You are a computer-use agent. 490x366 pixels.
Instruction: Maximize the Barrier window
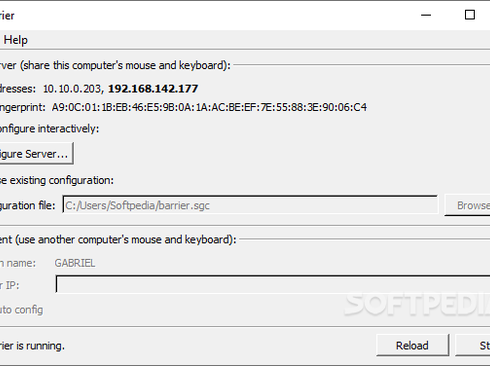(470, 15)
